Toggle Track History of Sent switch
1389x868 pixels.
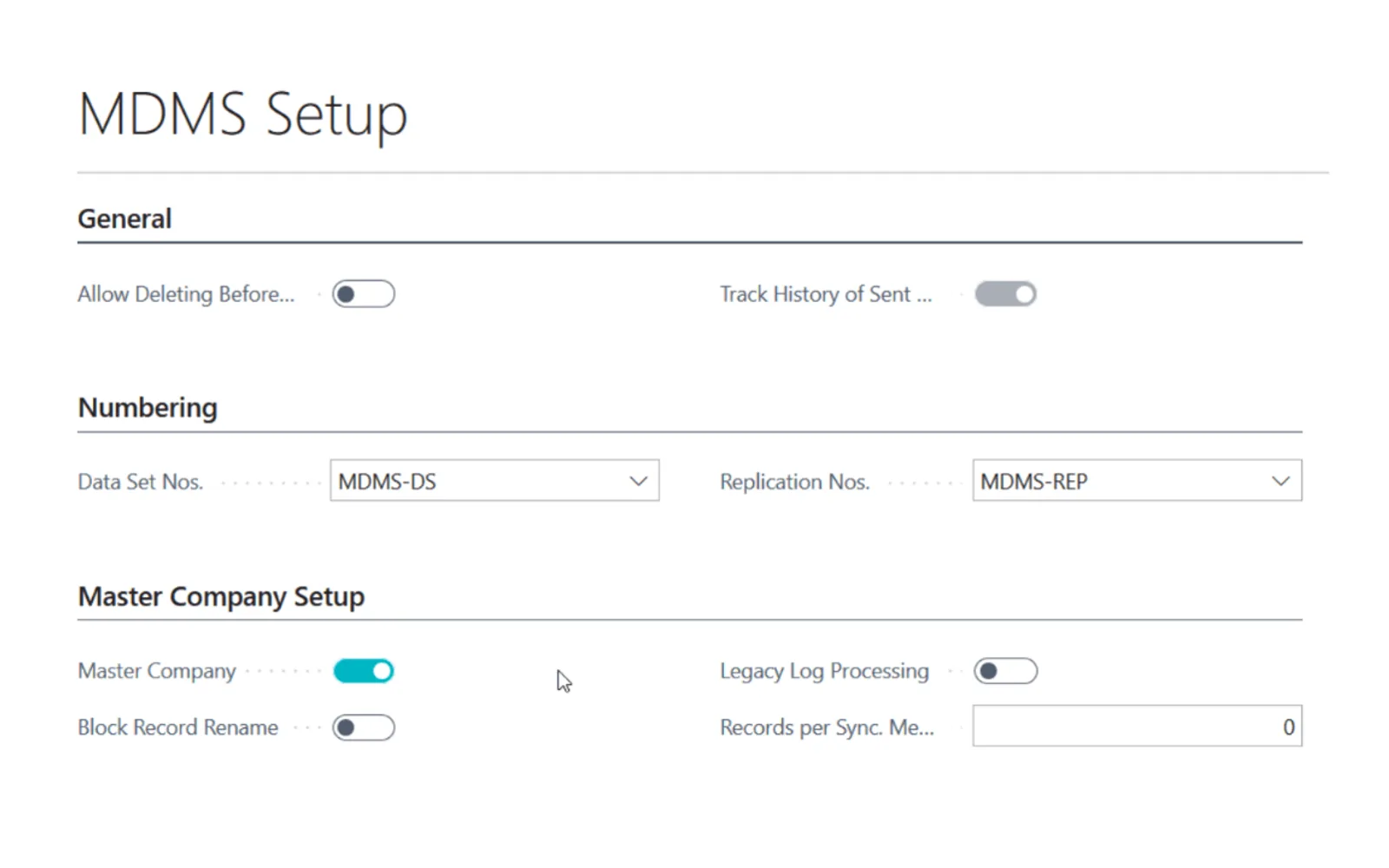(x=1005, y=294)
